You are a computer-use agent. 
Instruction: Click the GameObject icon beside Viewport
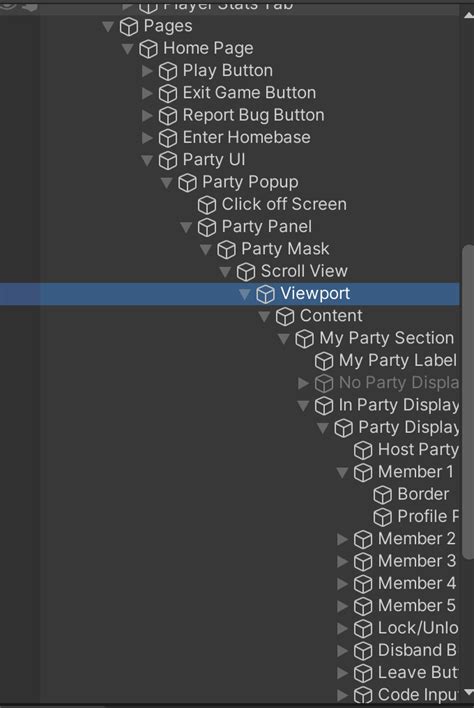265,294
